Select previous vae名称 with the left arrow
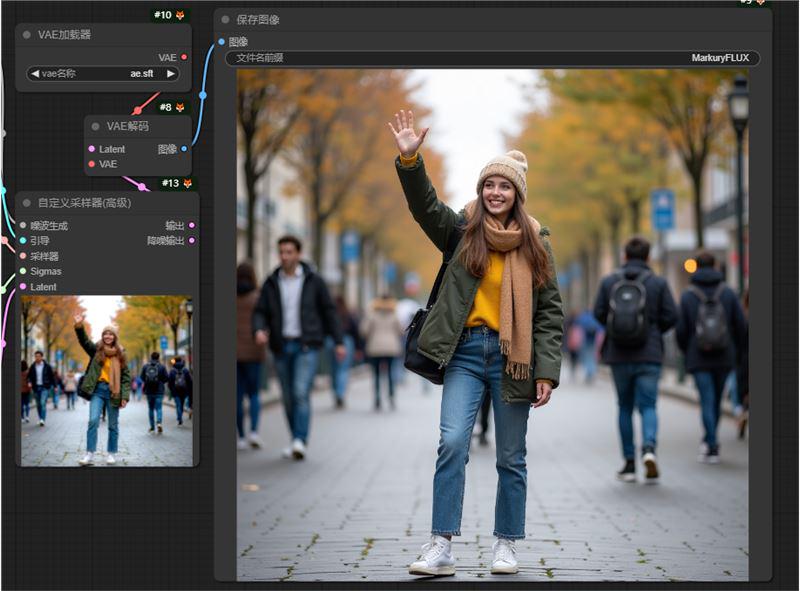 click(34, 73)
